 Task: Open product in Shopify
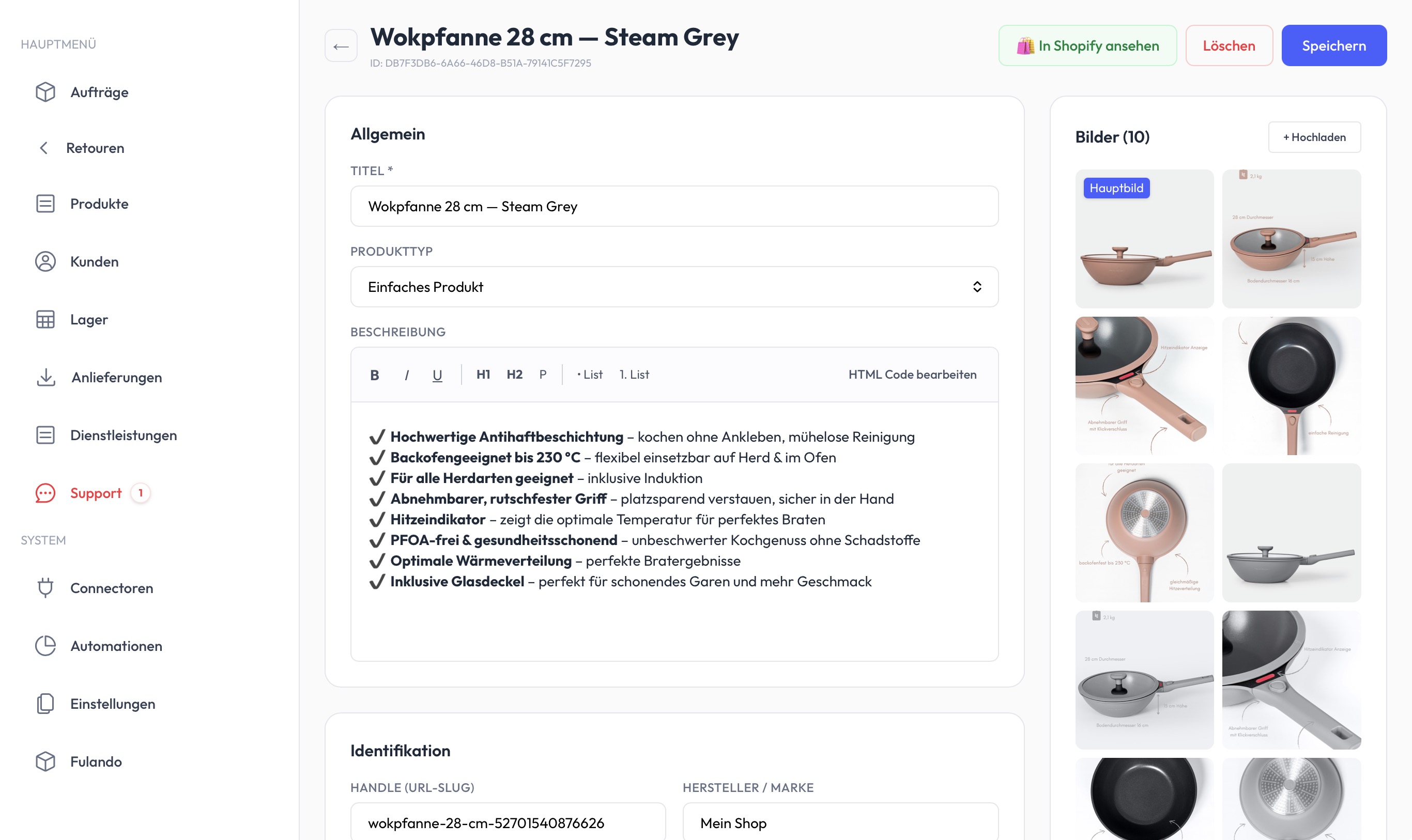(x=1087, y=46)
